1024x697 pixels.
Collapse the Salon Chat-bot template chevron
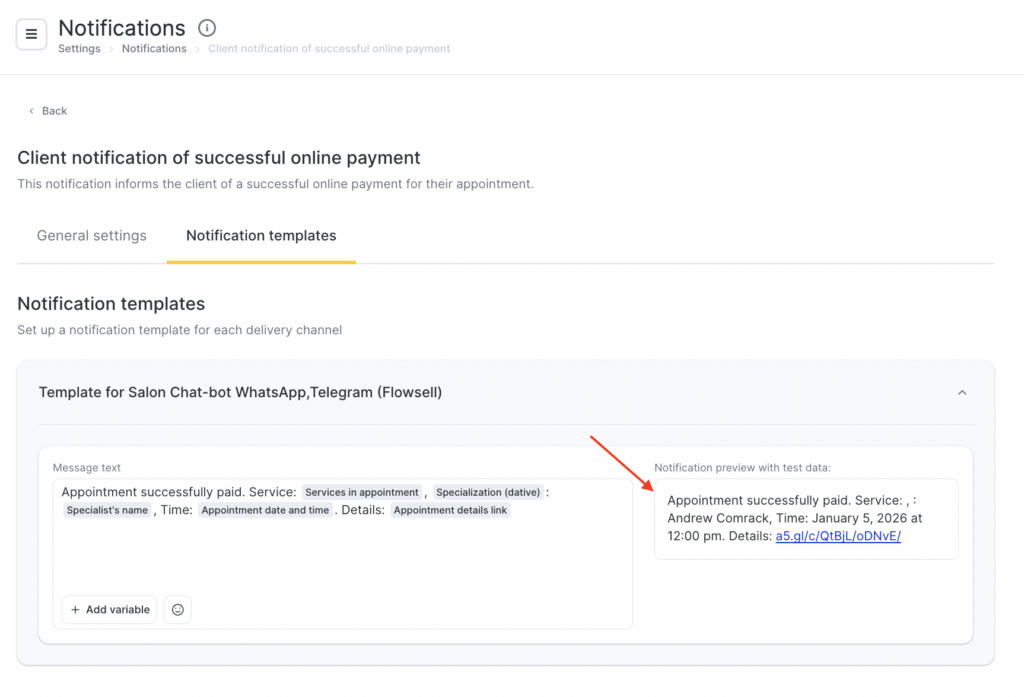[962, 393]
